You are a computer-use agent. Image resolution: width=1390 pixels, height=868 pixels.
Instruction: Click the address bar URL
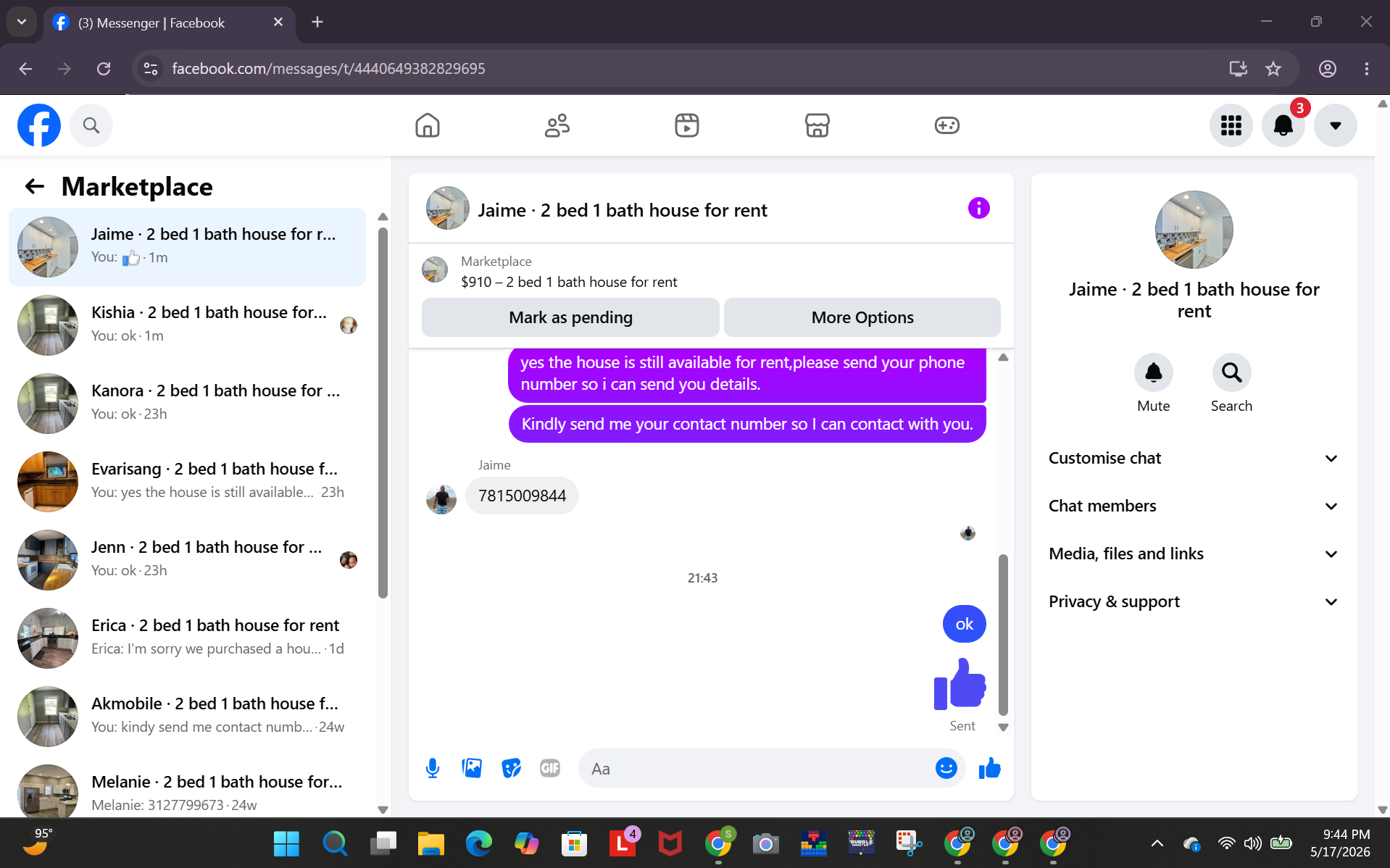tap(328, 69)
